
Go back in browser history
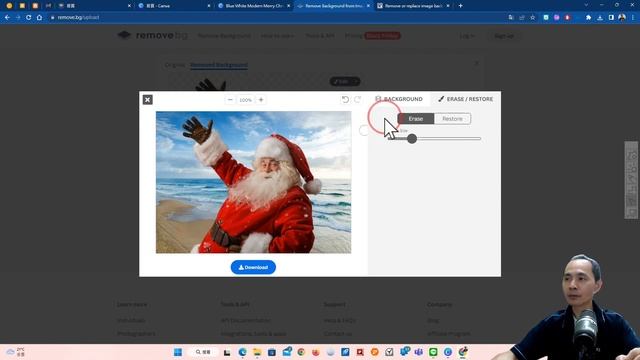tap(7, 18)
